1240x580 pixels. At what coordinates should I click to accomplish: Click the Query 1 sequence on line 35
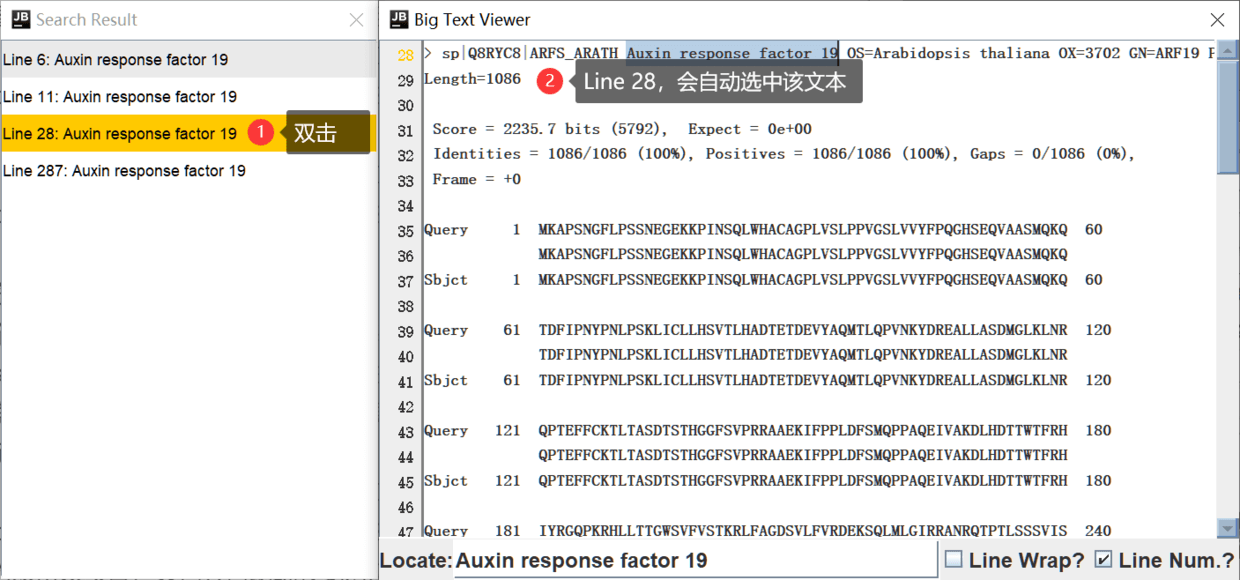[802, 230]
